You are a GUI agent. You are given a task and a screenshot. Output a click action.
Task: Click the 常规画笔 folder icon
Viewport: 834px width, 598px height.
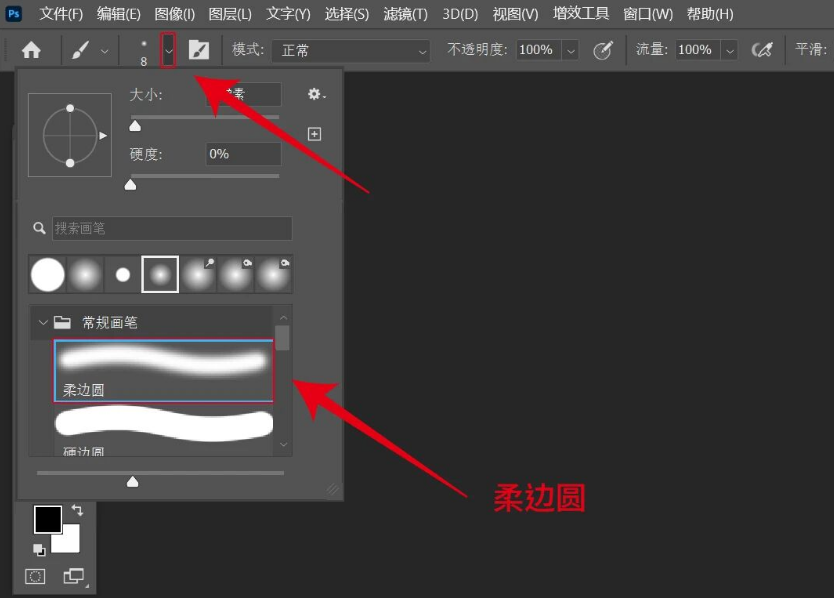tap(63, 322)
